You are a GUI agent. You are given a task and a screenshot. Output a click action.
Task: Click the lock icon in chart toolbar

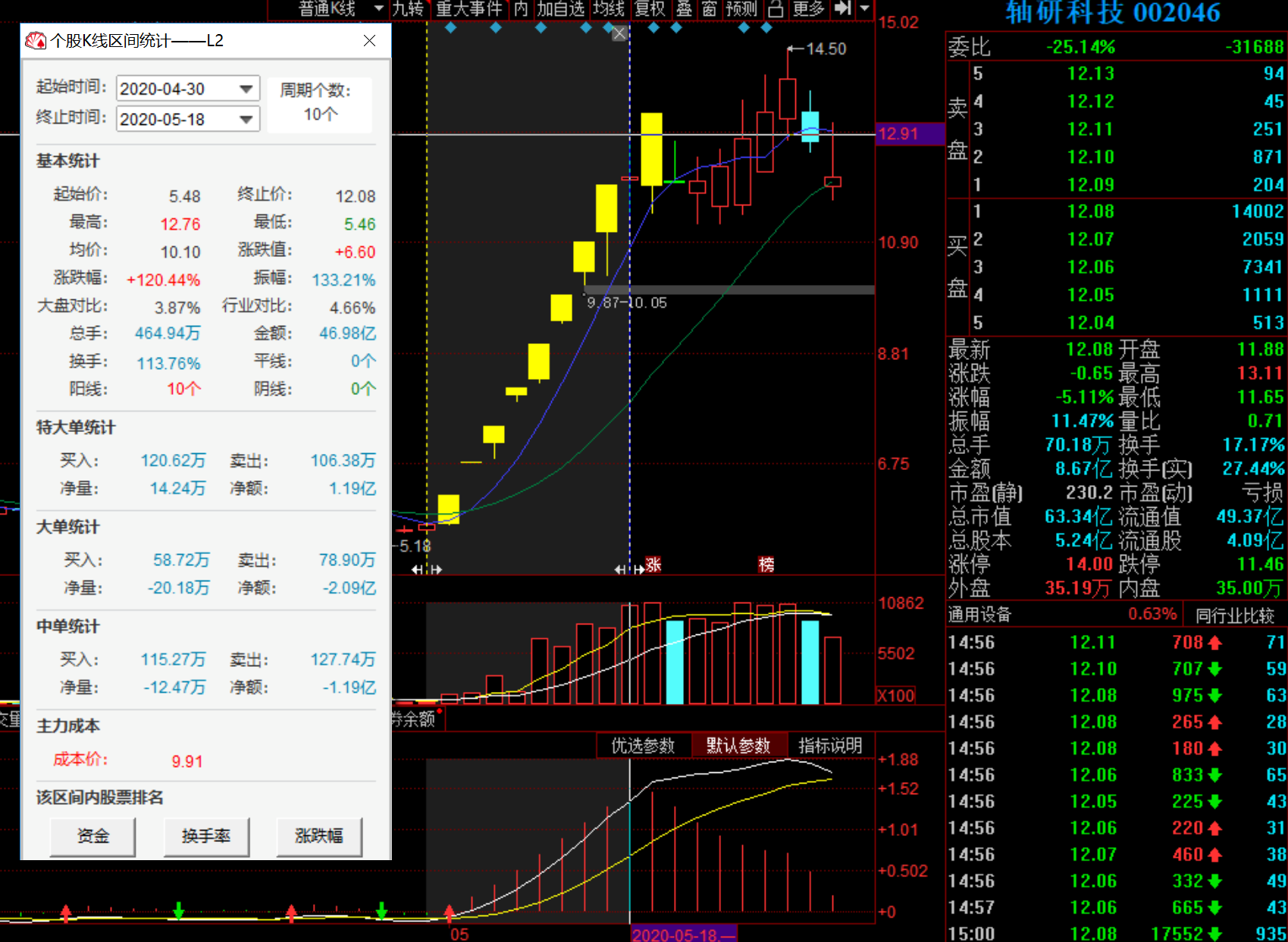pos(776,9)
